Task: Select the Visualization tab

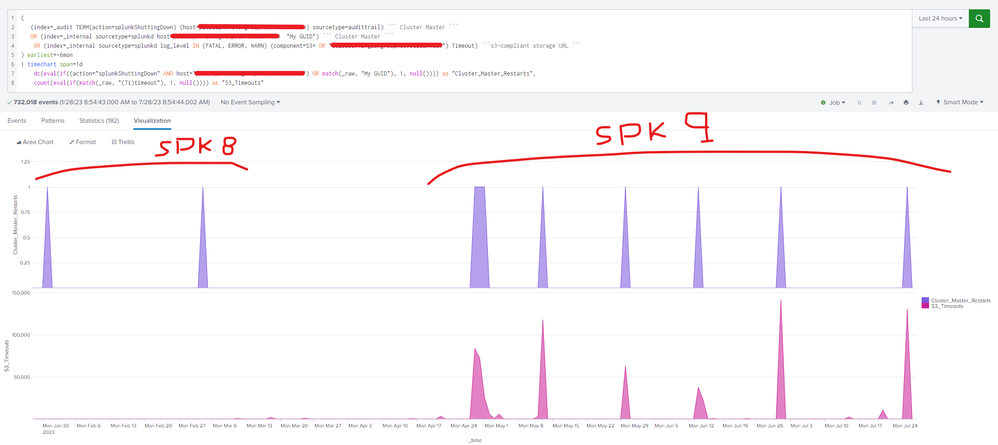Action: (x=153, y=120)
